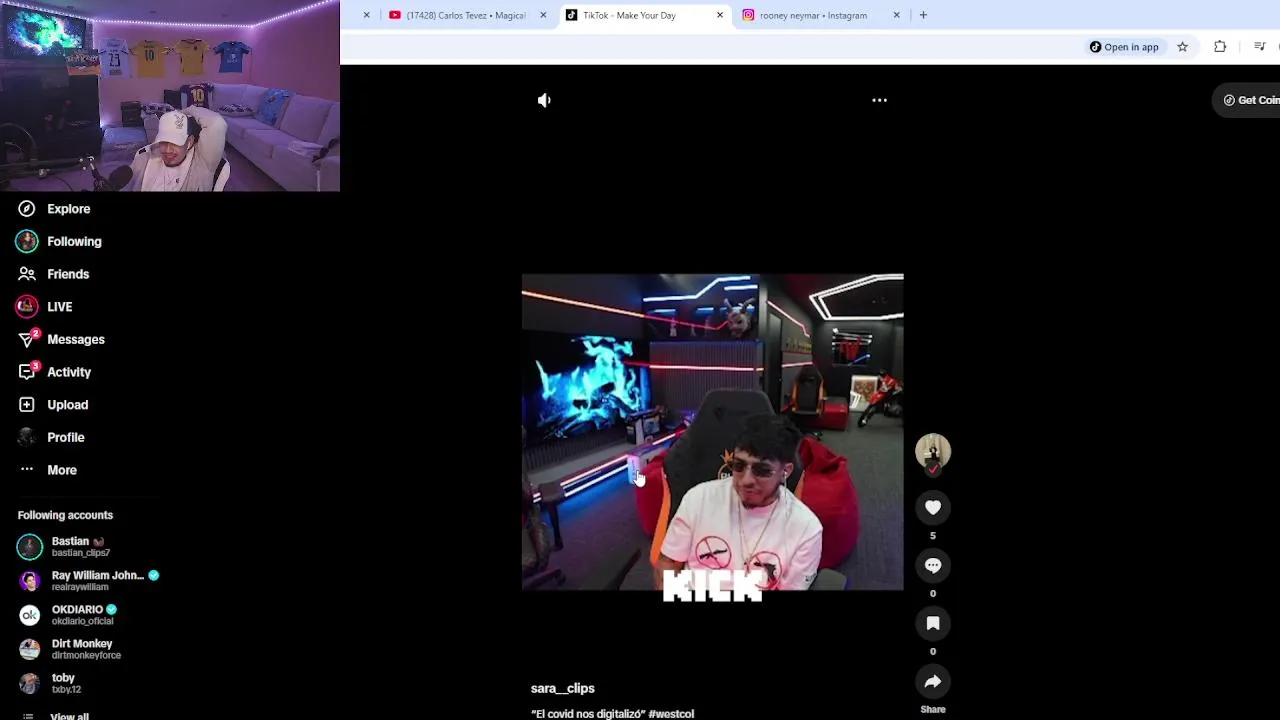Viewport: 1280px width, 720px height.
Task: Open the three-dots video options menu
Action: tap(879, 100)
